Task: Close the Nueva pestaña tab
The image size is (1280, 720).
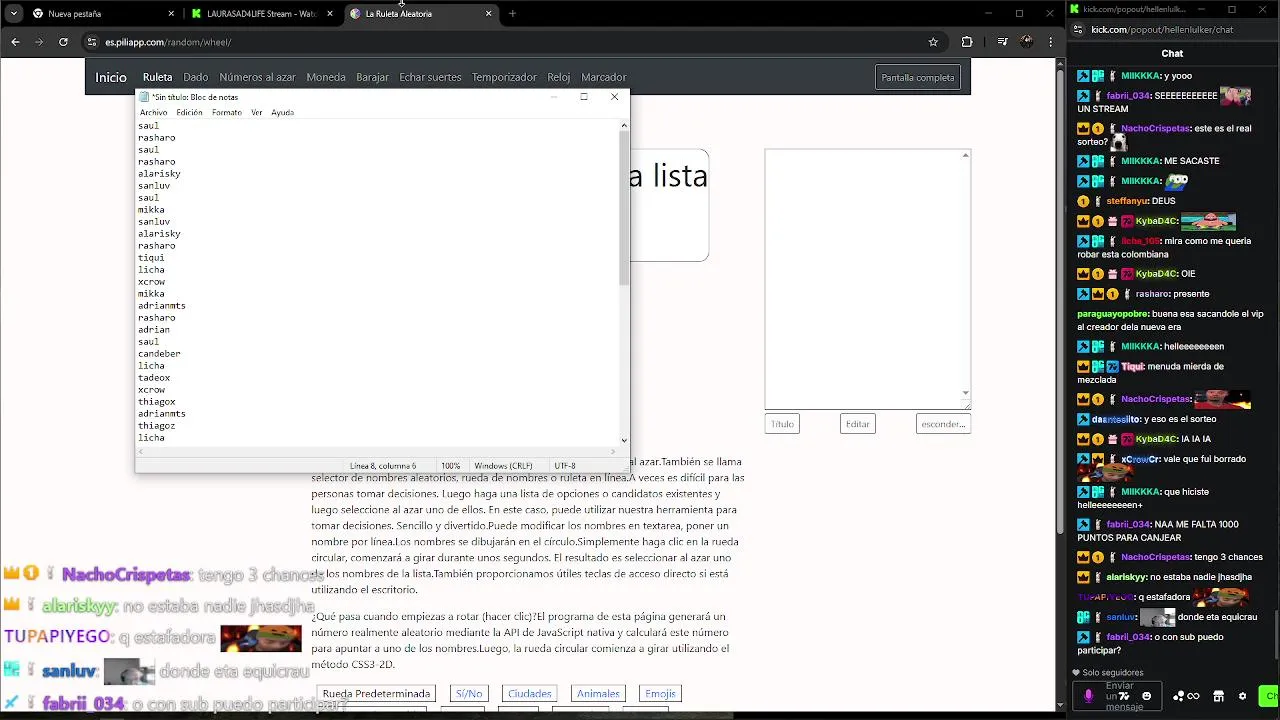Action: pos(171,14)
